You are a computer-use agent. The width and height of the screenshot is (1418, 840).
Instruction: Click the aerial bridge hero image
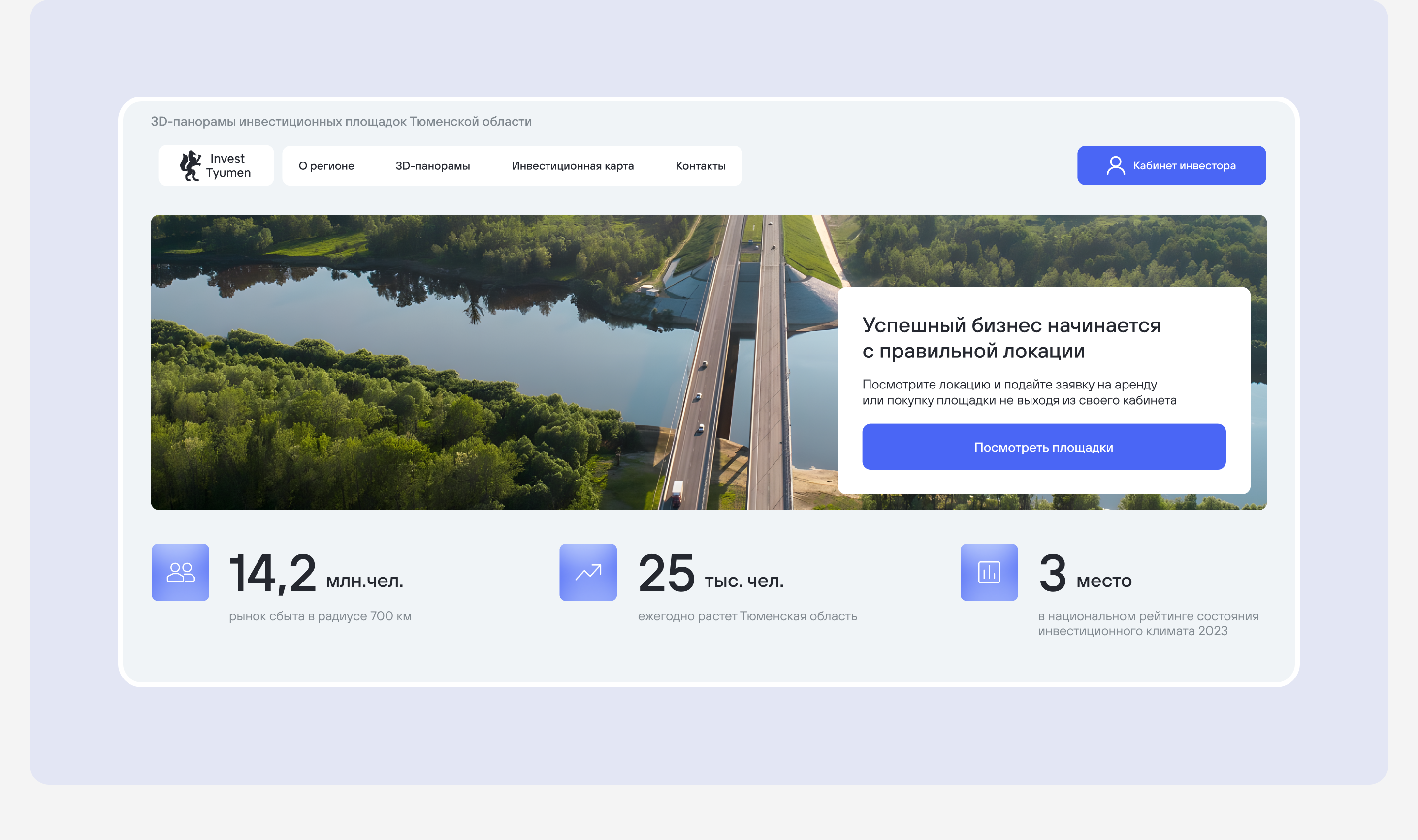452,362
